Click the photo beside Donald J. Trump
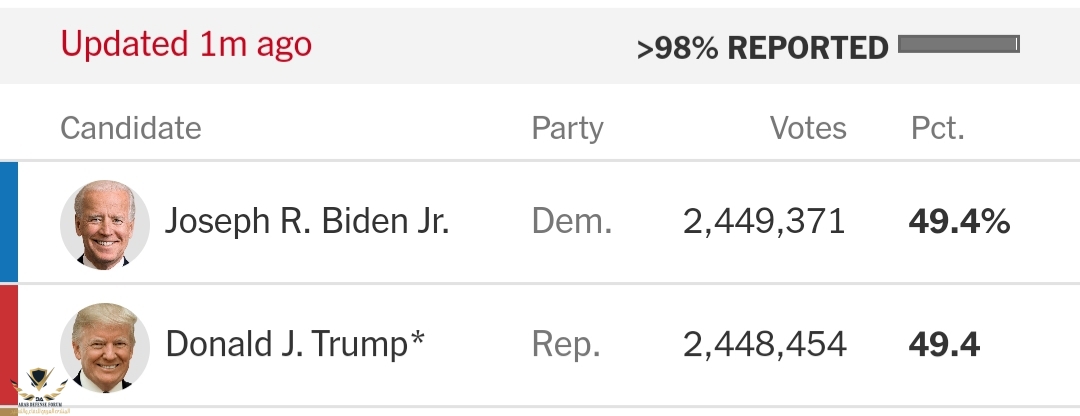This screenshot has height=416, width=1080. coord(104,347)
